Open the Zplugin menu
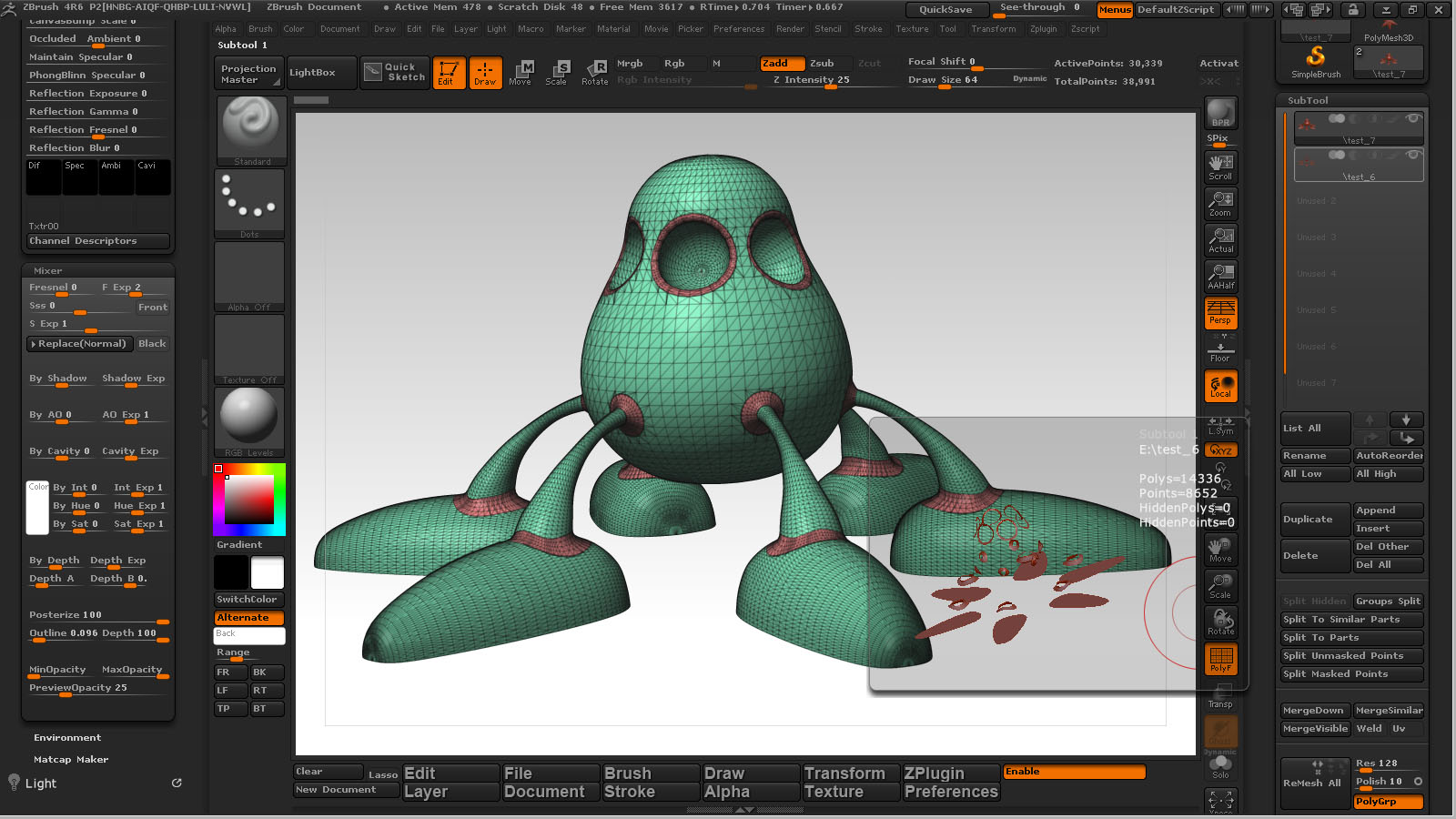The width and height of the screenshot is (1456, 819). coord(1044,29)
